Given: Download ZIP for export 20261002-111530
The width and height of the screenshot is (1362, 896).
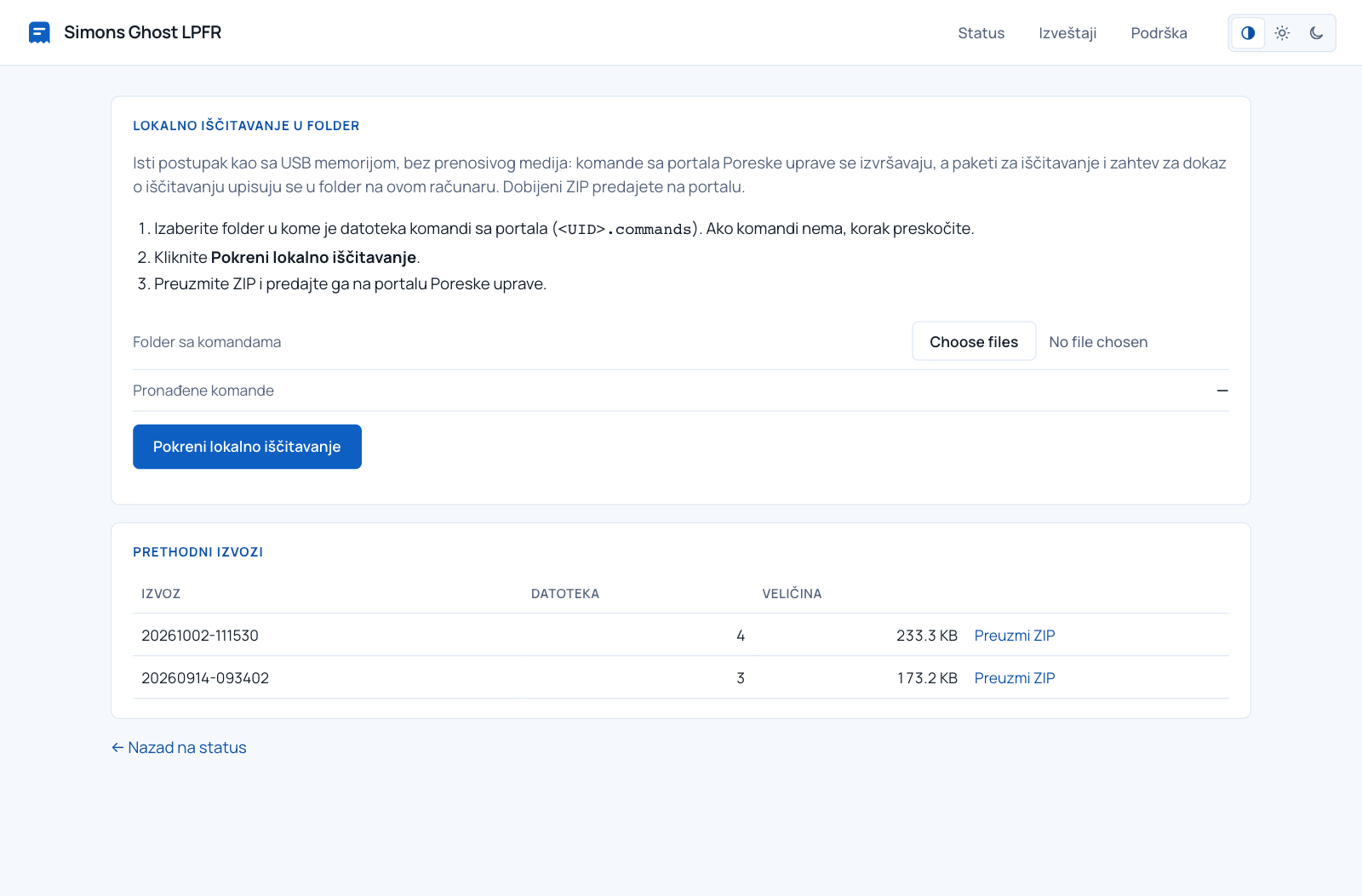Looking at the screenshot, I should tap(1015, 636).
